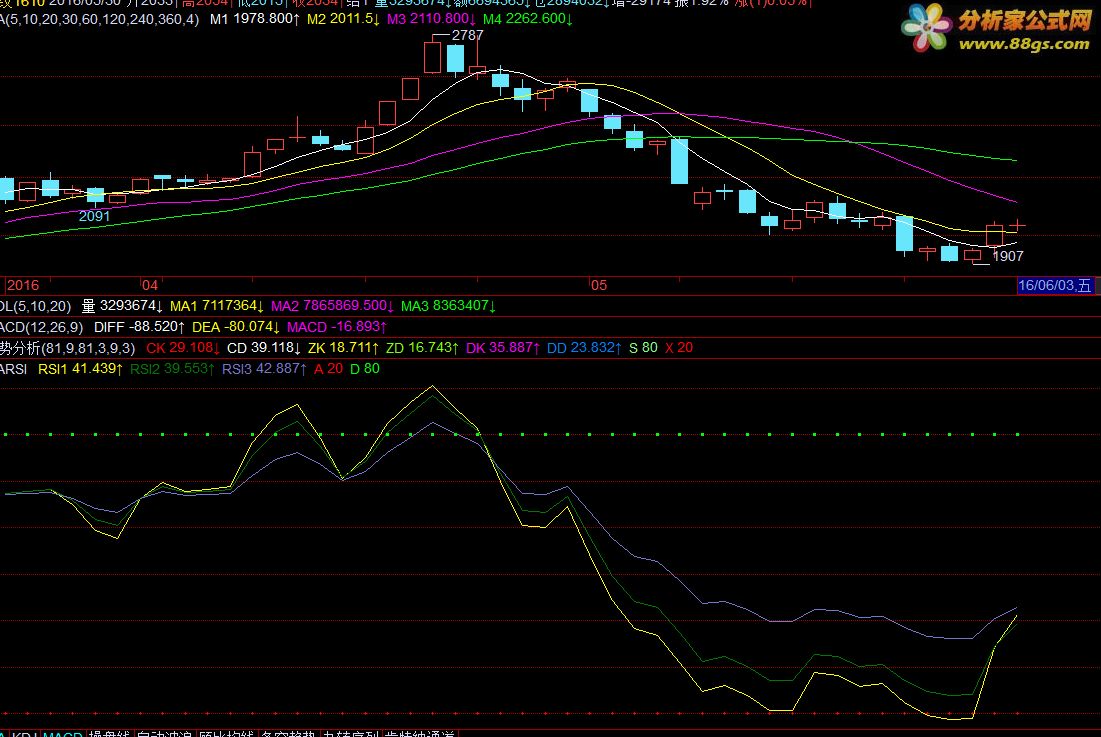This screenshot has height=737, width=1101.
Task: Click the D 80 RSI threshold value
Action: click(365, 369)
